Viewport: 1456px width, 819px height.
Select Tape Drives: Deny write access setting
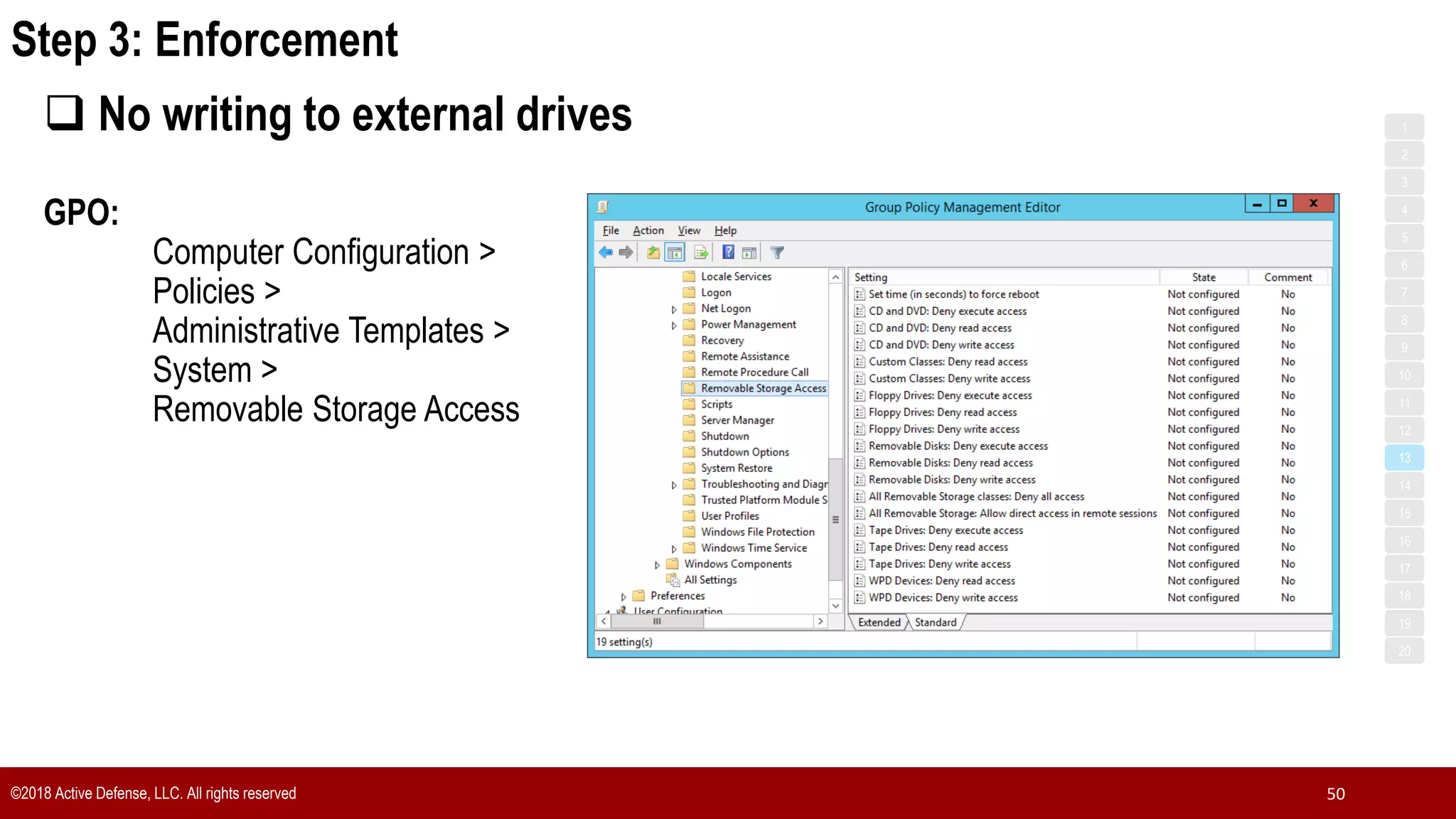click(x=939, y=564)
